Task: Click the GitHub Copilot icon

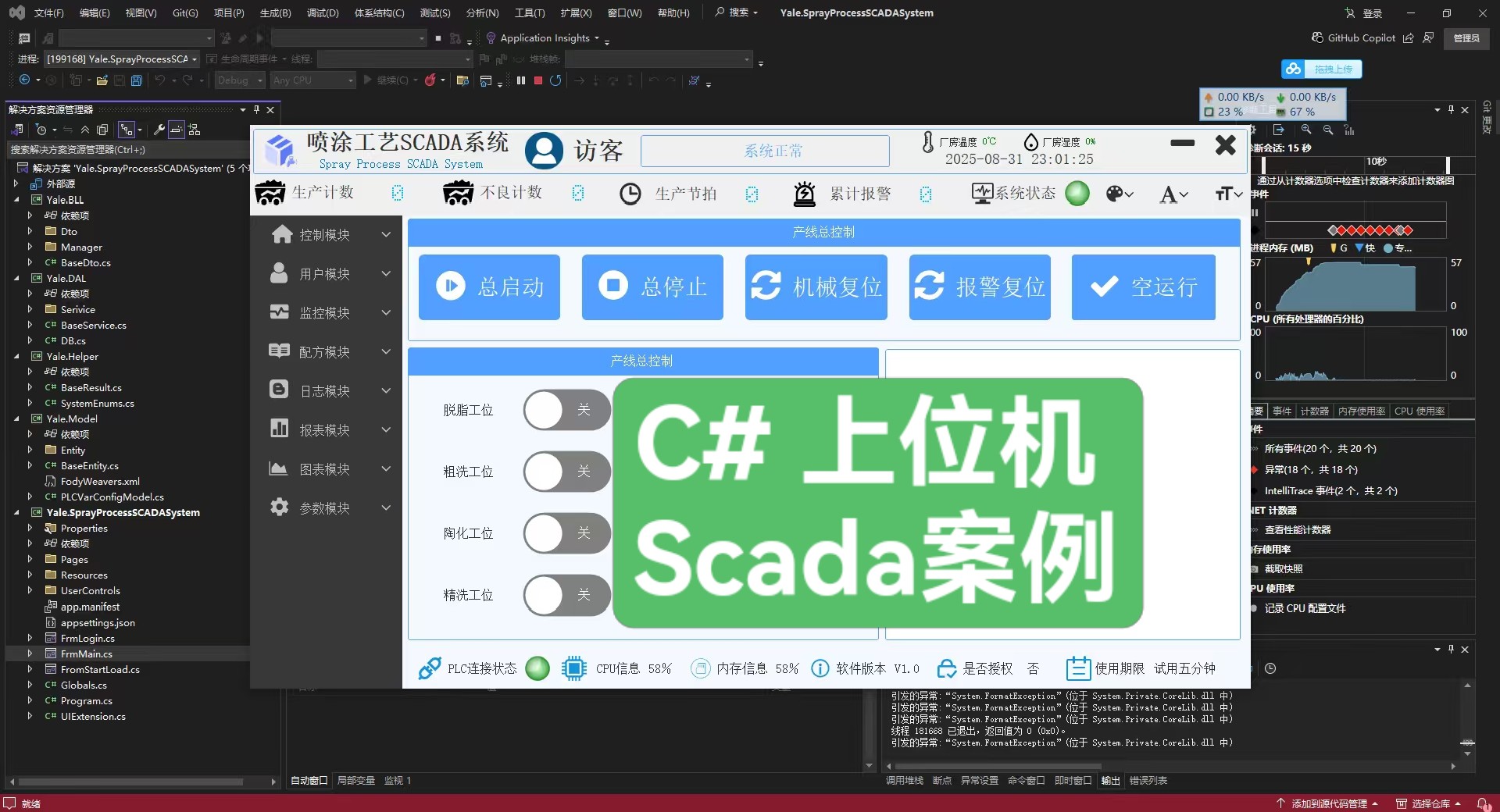Action: tap(1317, 37)
